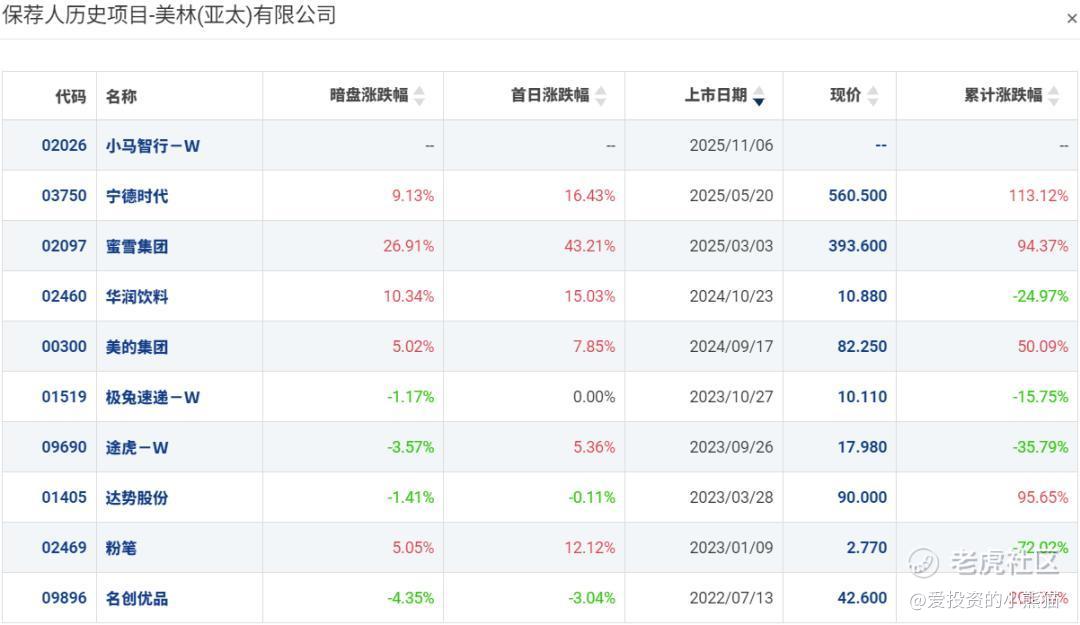Image resolution: width=1080 pixels, height=625 pixels.
Task: Open stock code 01405
Action: click(x=64, y=498)
